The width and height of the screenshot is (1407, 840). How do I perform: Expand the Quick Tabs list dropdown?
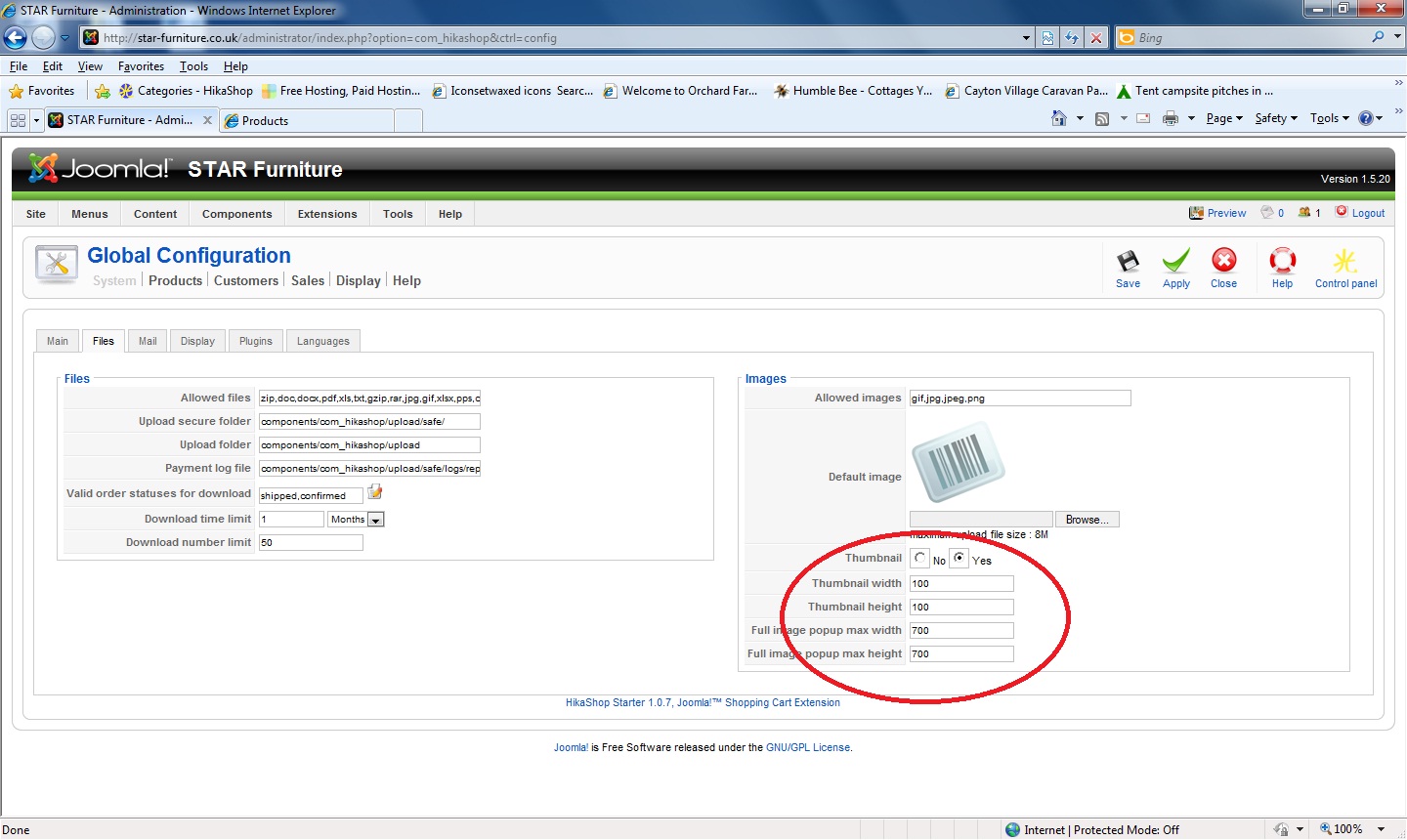pyautogui.click(x=36, y=120)
